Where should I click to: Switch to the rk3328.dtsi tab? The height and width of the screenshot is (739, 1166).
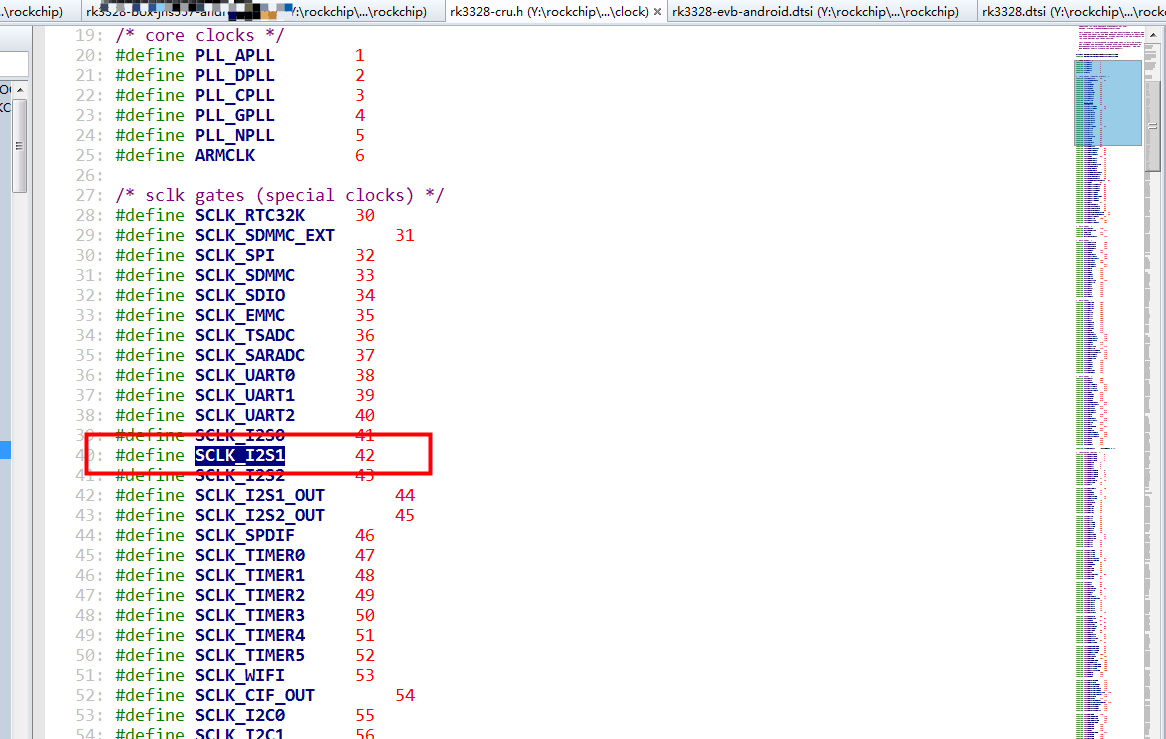[x=1070, y=11]
